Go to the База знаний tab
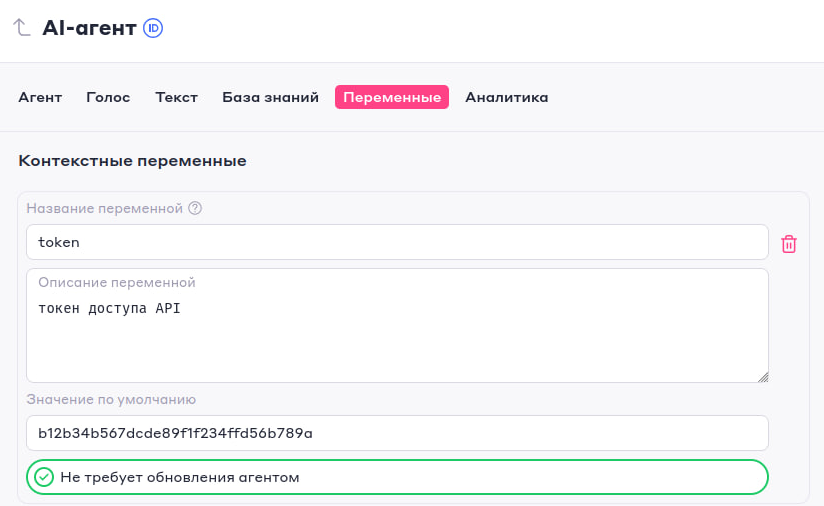The height and width of the screenshot is (506, 824). pyautogui.click(x=270, y=97)
